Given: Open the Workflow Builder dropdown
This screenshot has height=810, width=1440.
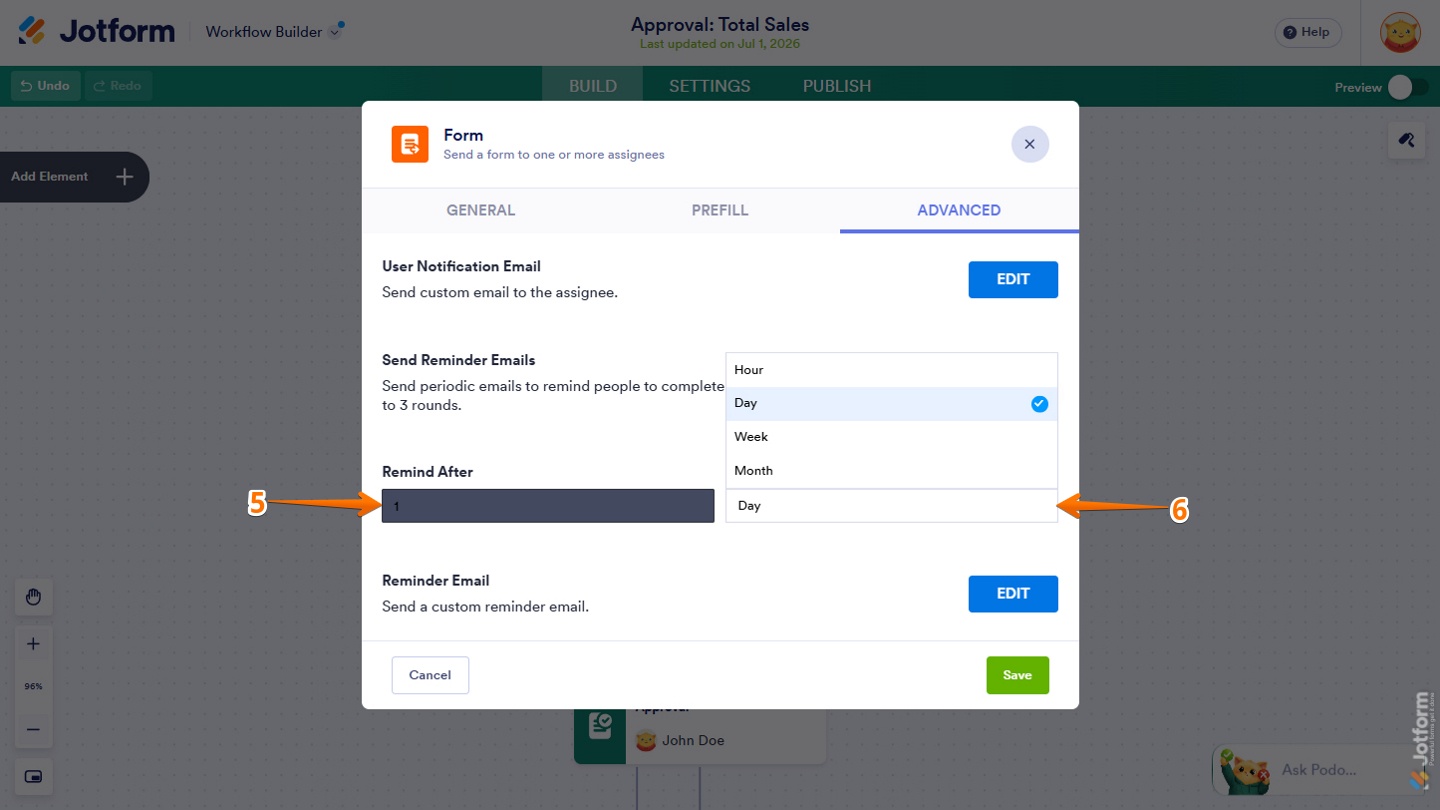Looking at the screenshot, I should pyautogui.click(x=274, y=31).
